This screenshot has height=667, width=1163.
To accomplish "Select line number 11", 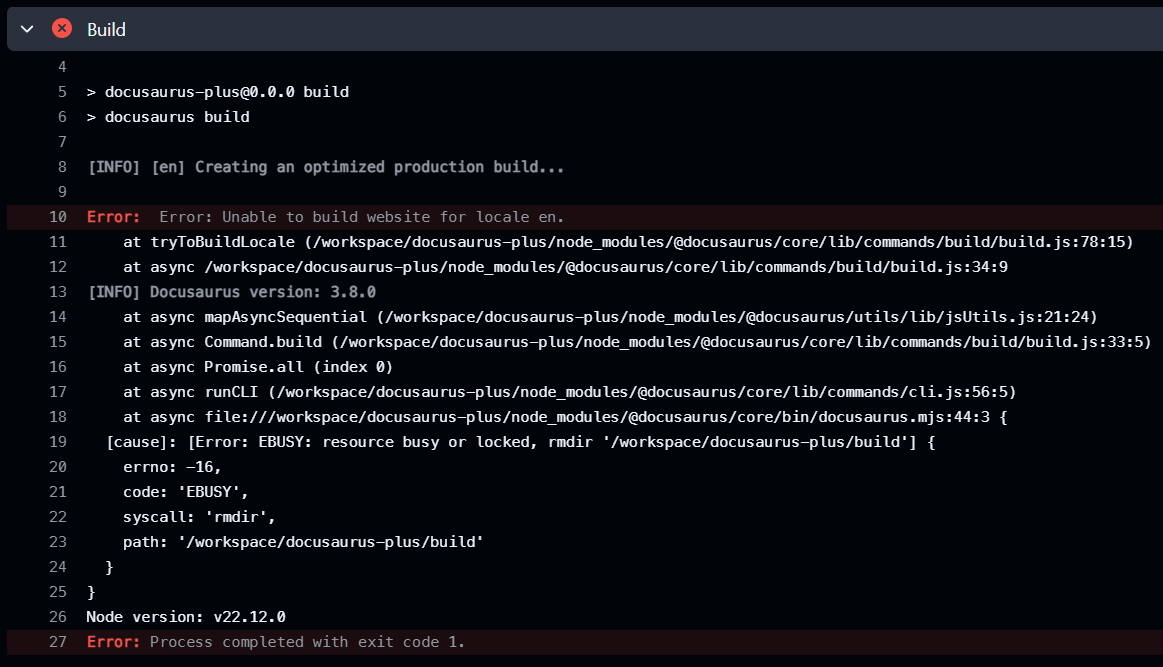I will click(x=58, y=242).
